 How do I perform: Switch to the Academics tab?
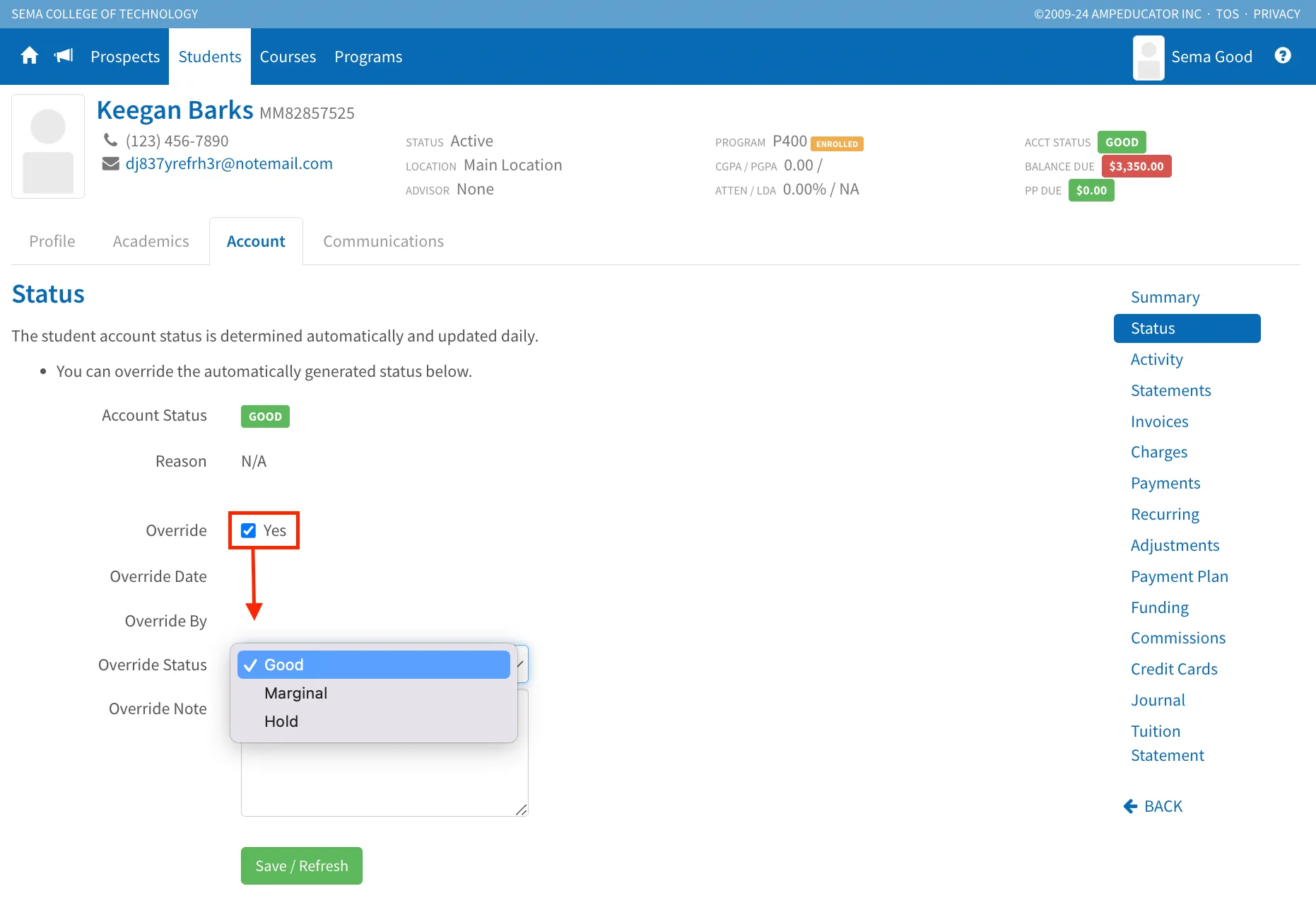coord(151,241)
